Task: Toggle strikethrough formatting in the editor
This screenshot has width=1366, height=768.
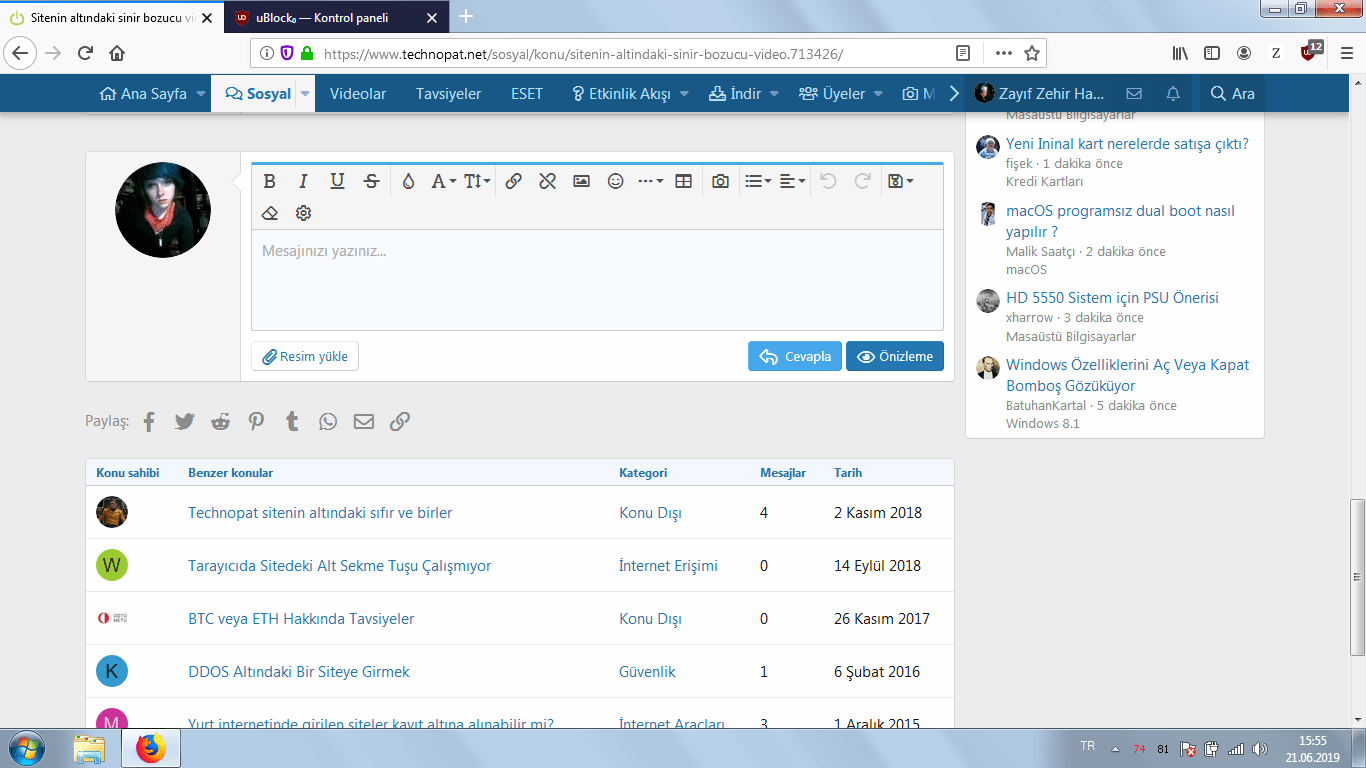Action: pyautogui.click(x=371, y=181)
